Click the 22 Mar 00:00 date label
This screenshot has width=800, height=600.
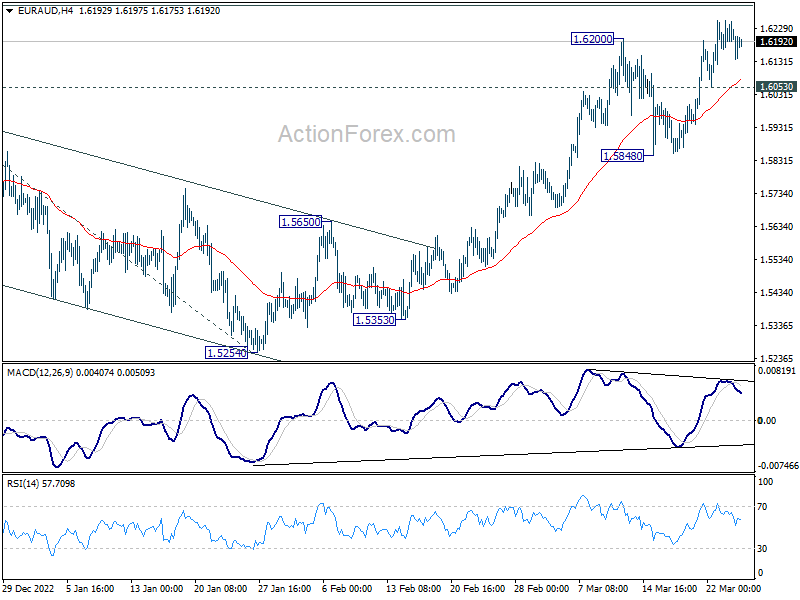coord(734,588)
